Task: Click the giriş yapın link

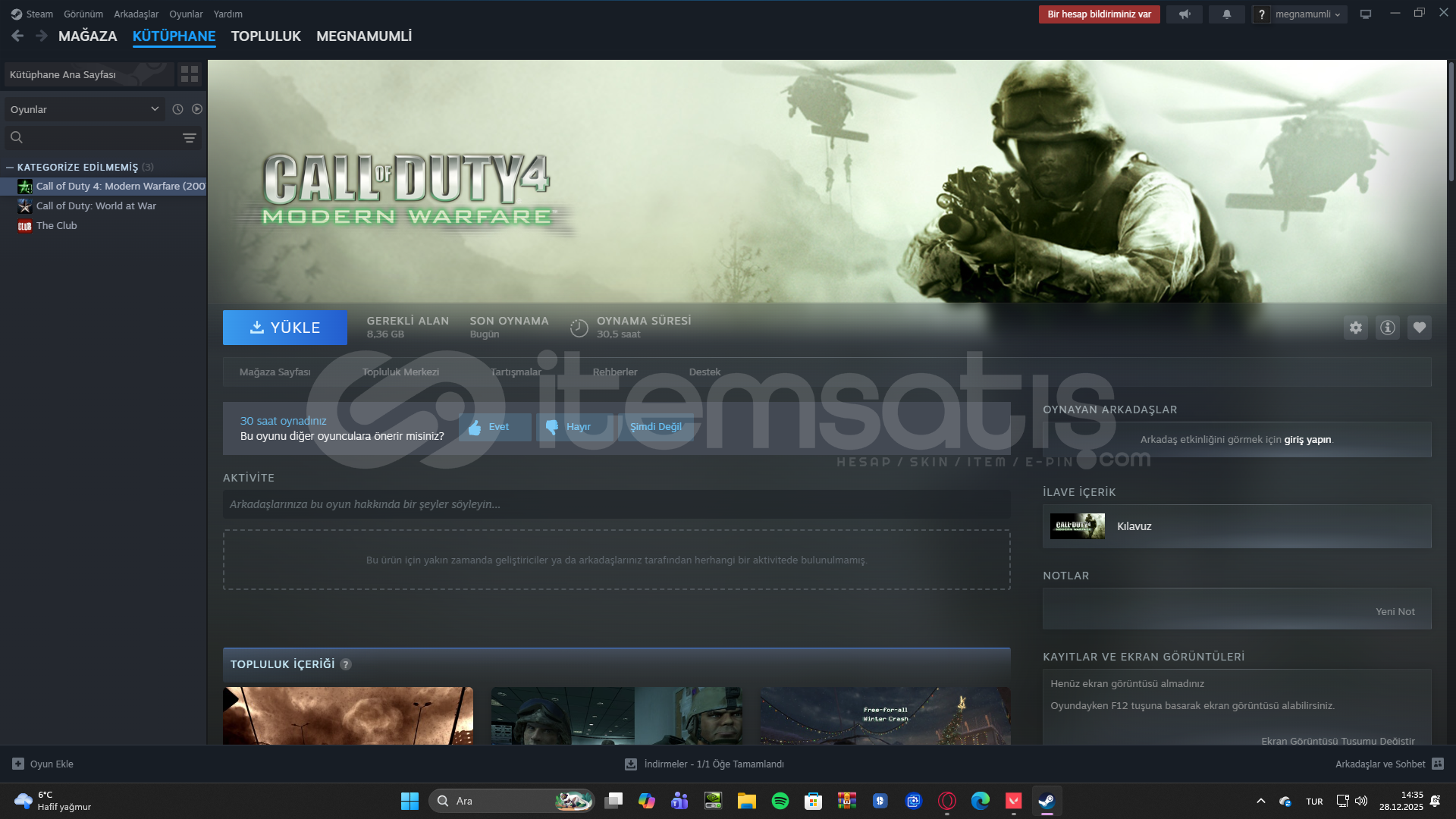Action: tap(1307, 440)
